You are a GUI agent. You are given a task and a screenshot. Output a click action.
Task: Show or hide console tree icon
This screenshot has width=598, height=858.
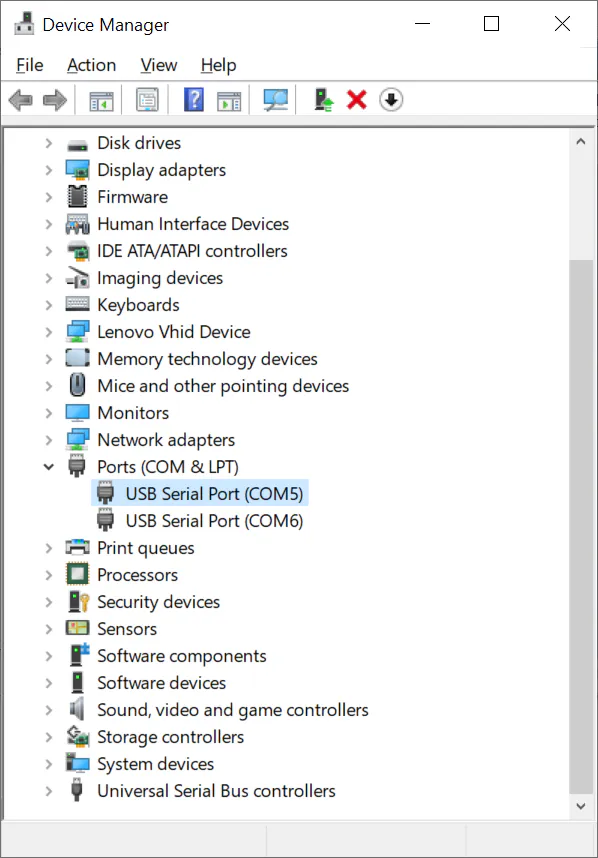(101, 100)
